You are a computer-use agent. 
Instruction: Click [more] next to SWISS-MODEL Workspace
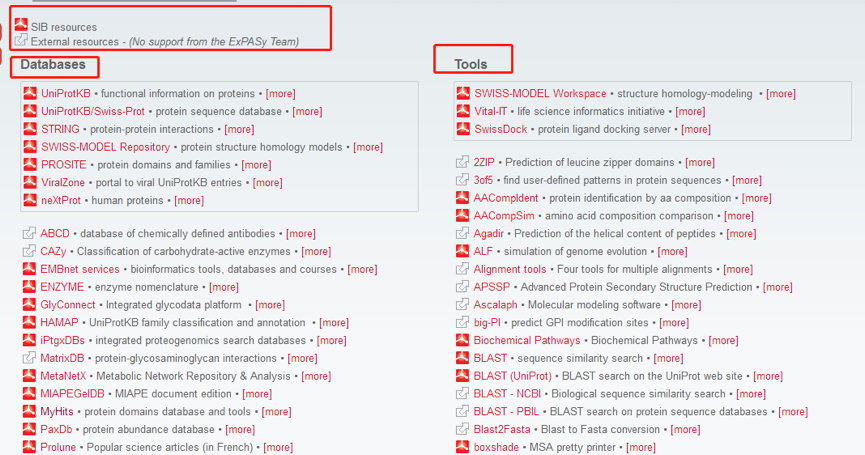pos(781,94)
